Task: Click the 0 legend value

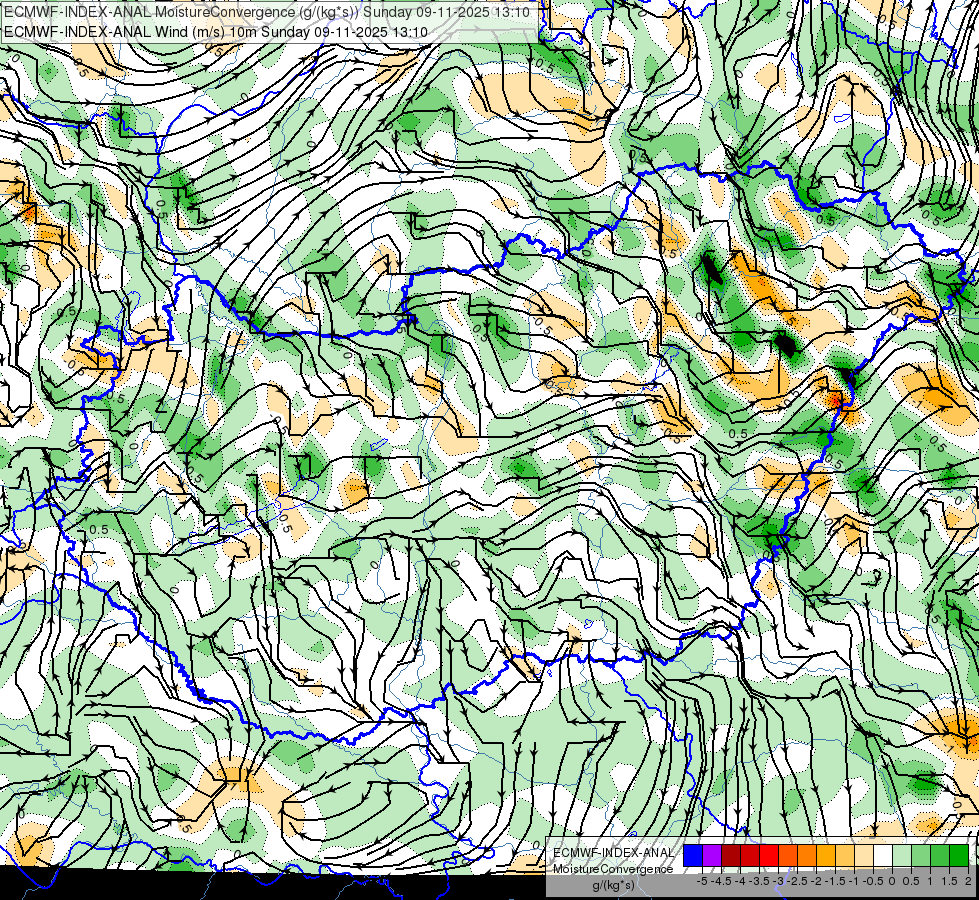Action: (x=892, y=881)
